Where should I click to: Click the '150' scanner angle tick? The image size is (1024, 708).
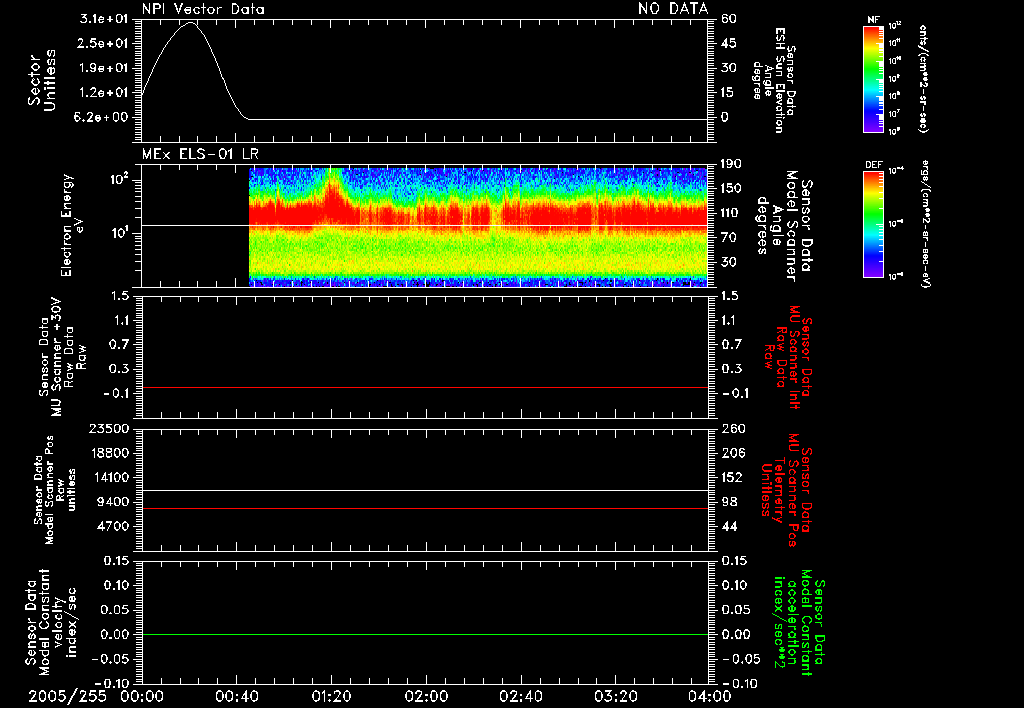pyautogui.click(x=731, y=189)
